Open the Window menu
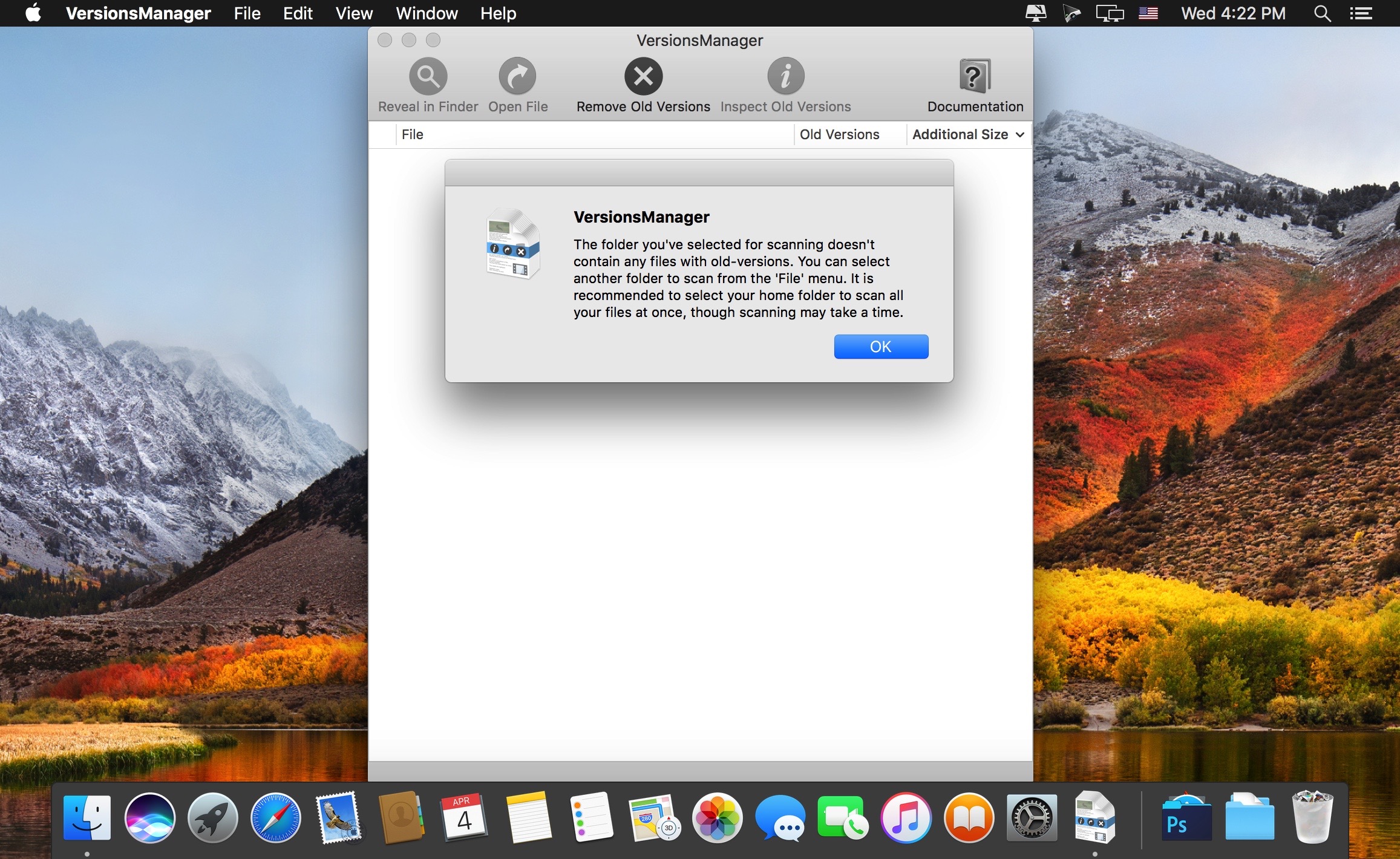 click(x=427, y=13)
